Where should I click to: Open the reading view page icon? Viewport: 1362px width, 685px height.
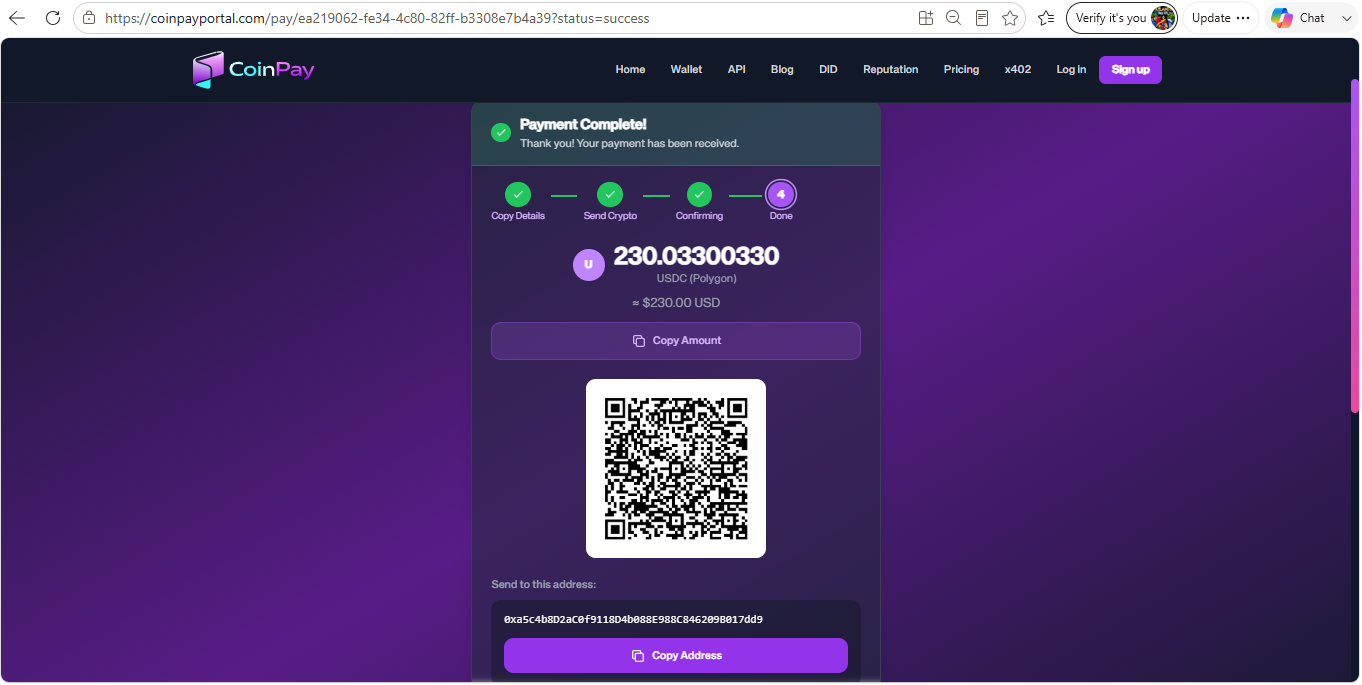[982, 18]
